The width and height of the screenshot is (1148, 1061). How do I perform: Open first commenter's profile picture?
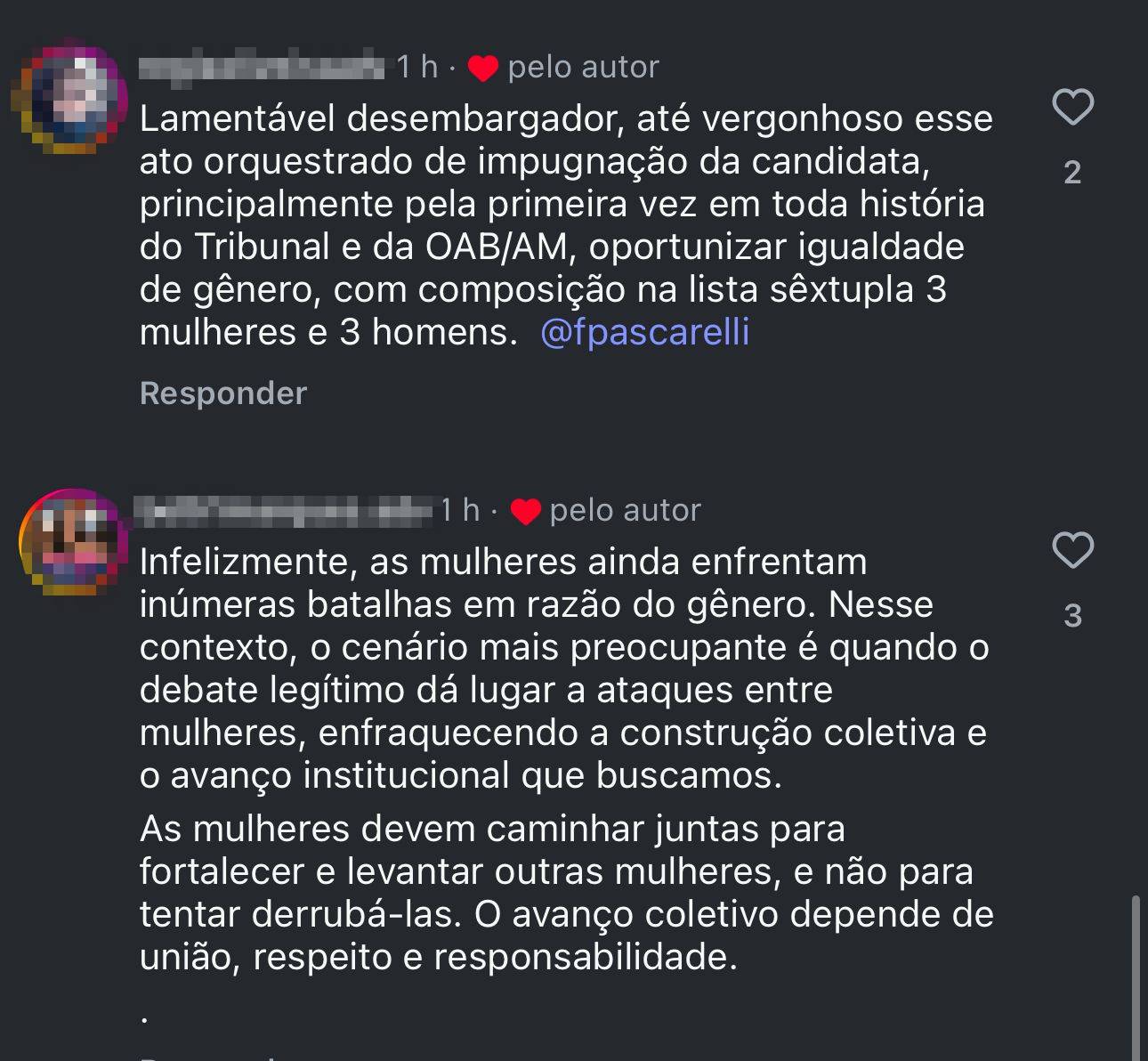click(x=70, y=97)
